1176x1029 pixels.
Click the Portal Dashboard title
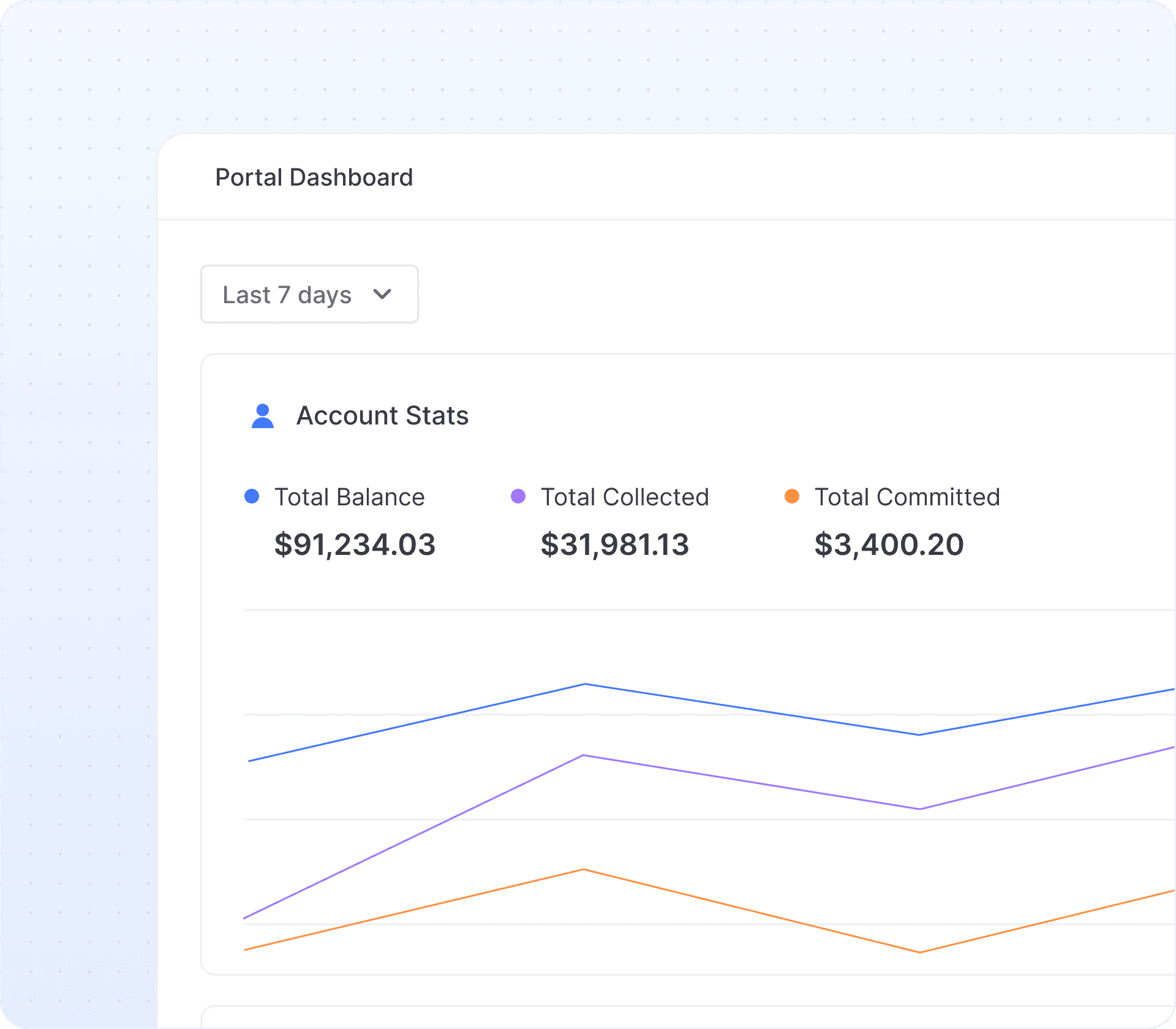tap(314, 178)
